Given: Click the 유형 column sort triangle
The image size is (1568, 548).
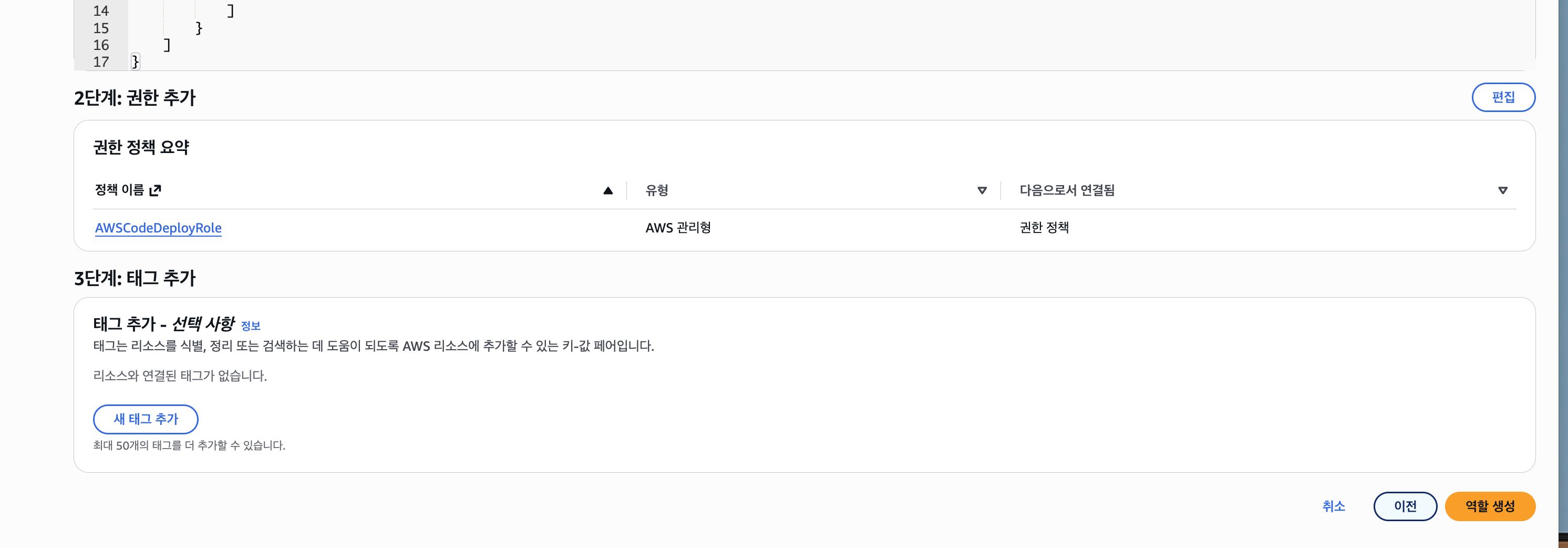Looking at the screenshot, I should point(982,190).
